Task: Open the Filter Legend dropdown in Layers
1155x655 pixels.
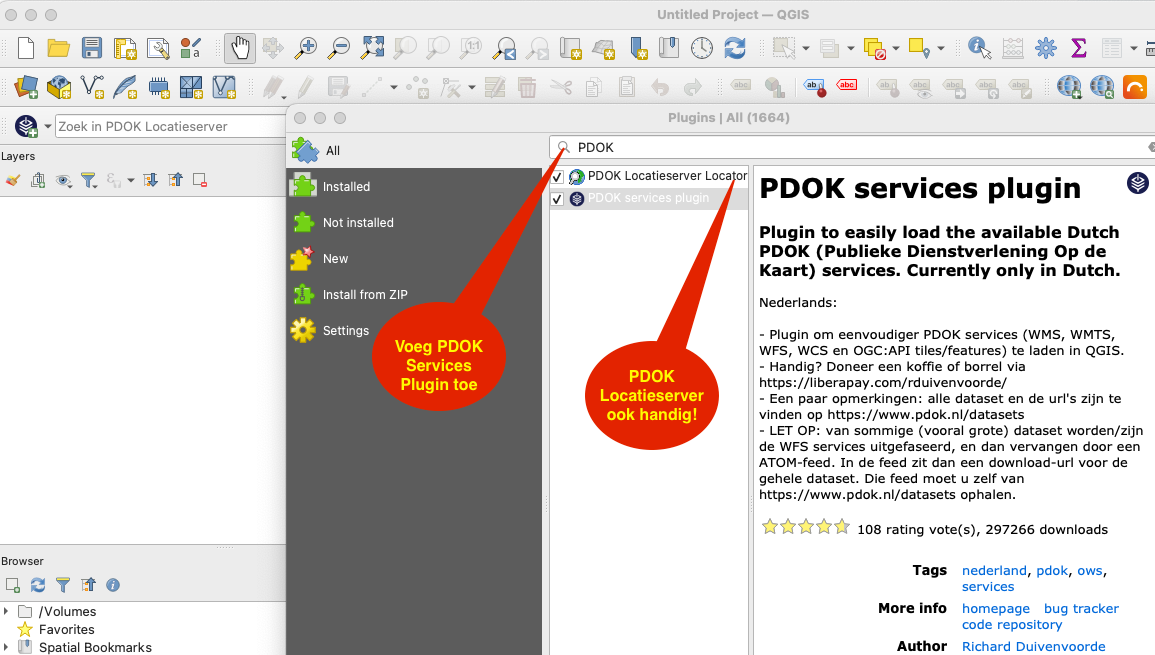Action: tap(89, 180)
